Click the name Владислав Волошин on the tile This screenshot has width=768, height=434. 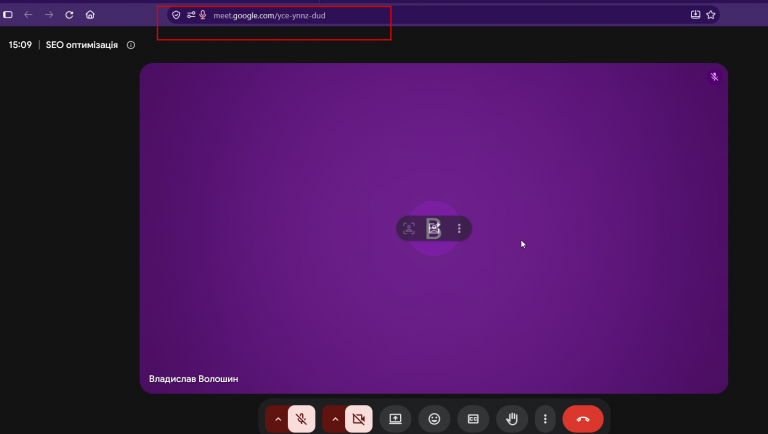click(193, 379)
